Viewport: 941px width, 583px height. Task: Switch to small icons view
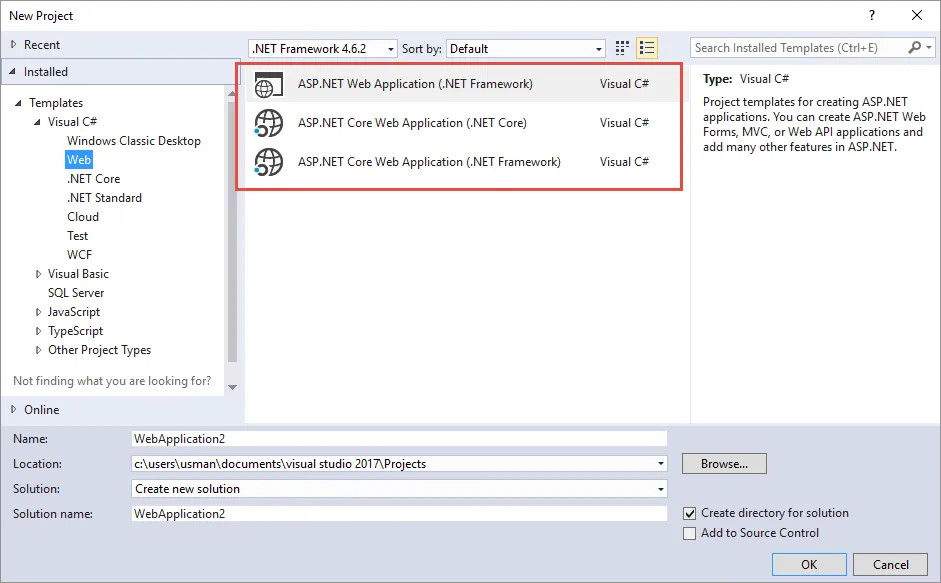[622, 48]
